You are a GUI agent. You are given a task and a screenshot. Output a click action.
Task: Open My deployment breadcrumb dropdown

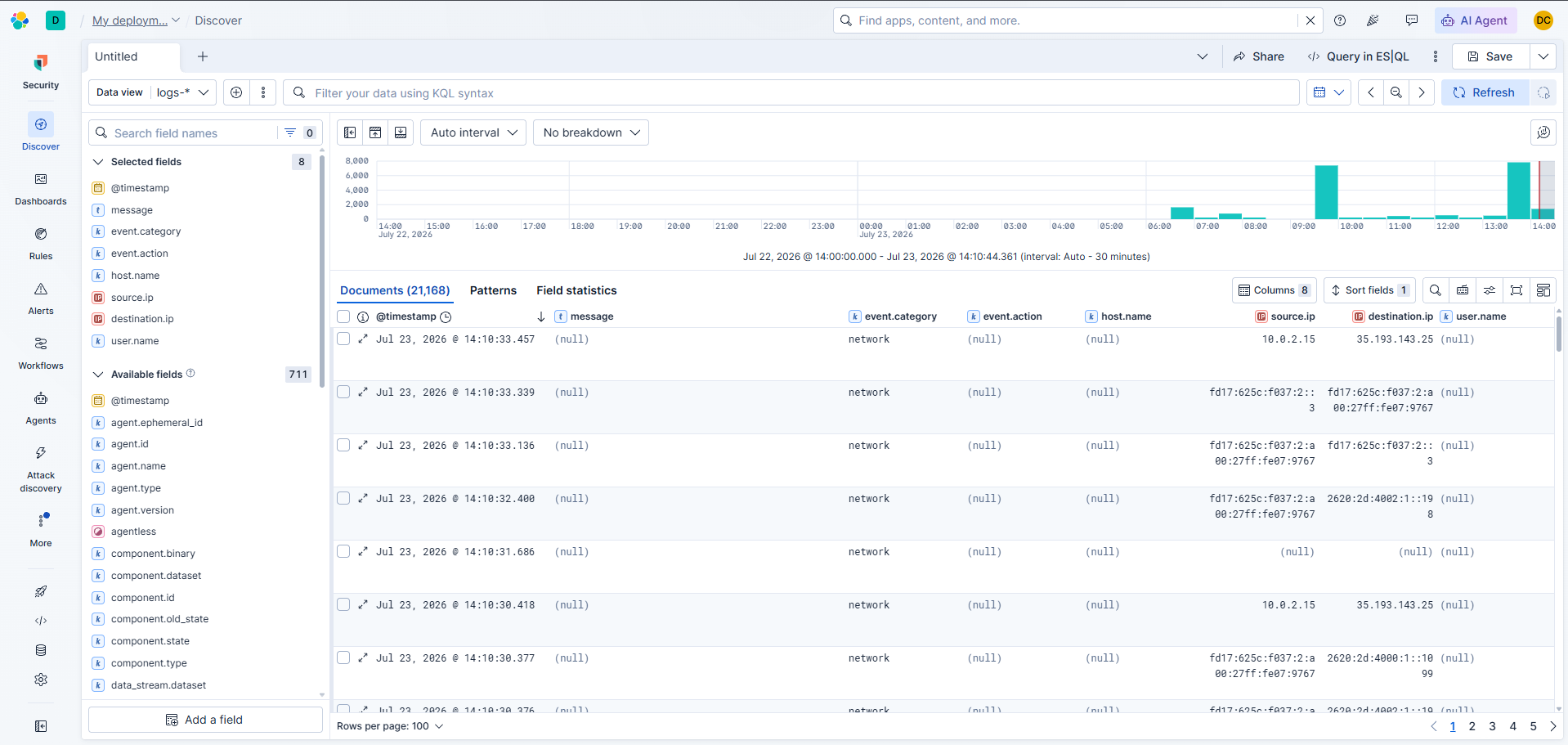136,20
